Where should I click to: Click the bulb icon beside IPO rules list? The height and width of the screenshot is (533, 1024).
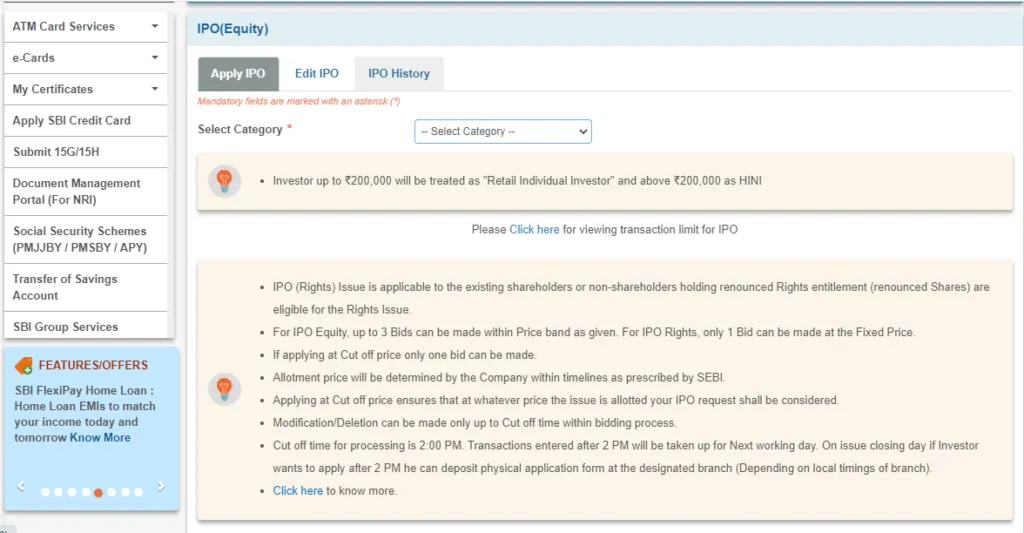point(225,389)
